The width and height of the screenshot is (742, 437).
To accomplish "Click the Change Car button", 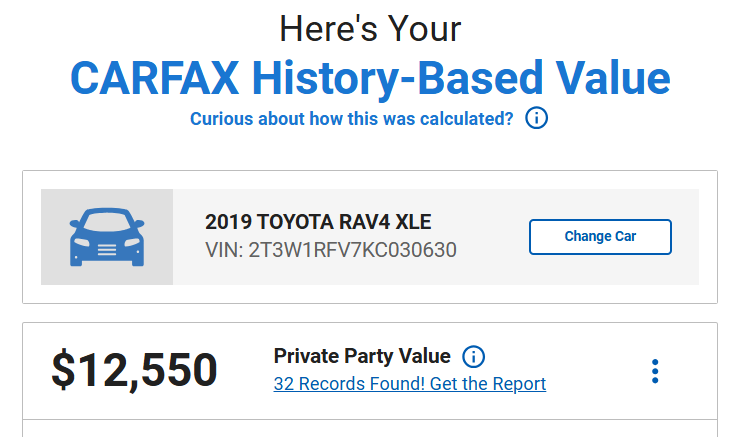I will point(600,237).
